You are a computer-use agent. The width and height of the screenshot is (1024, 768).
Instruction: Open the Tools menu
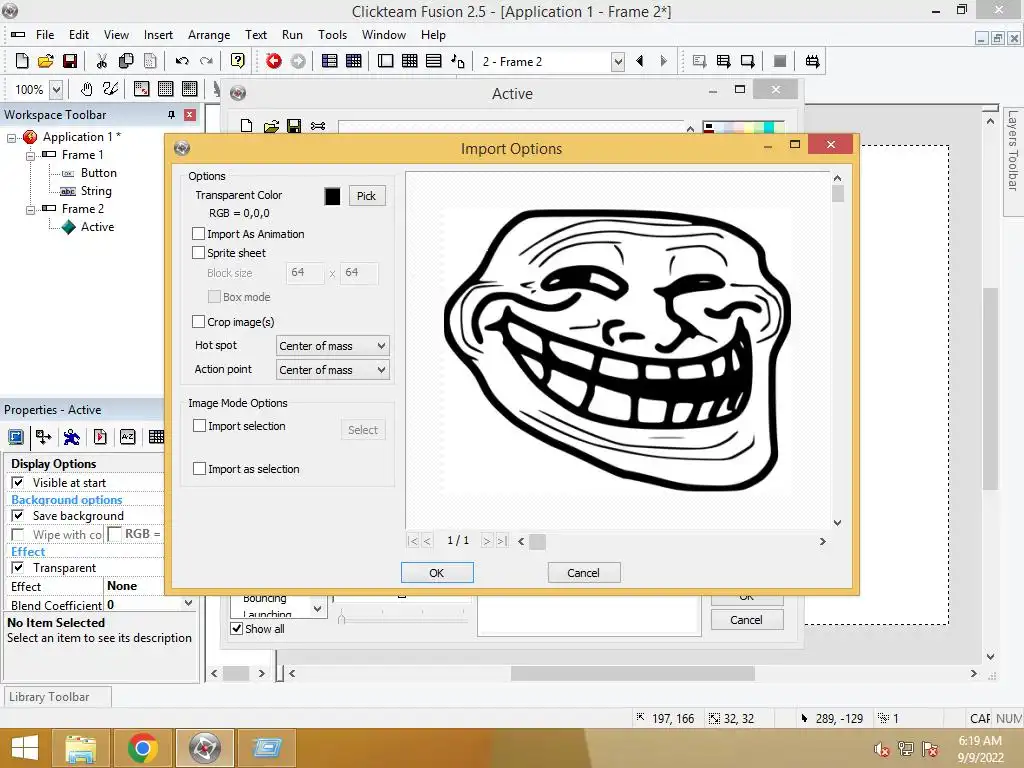tap(332, 35)
